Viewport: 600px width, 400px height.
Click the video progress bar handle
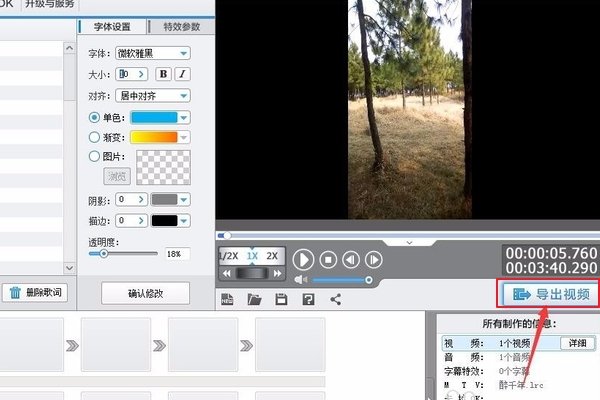tap(227, 235)
